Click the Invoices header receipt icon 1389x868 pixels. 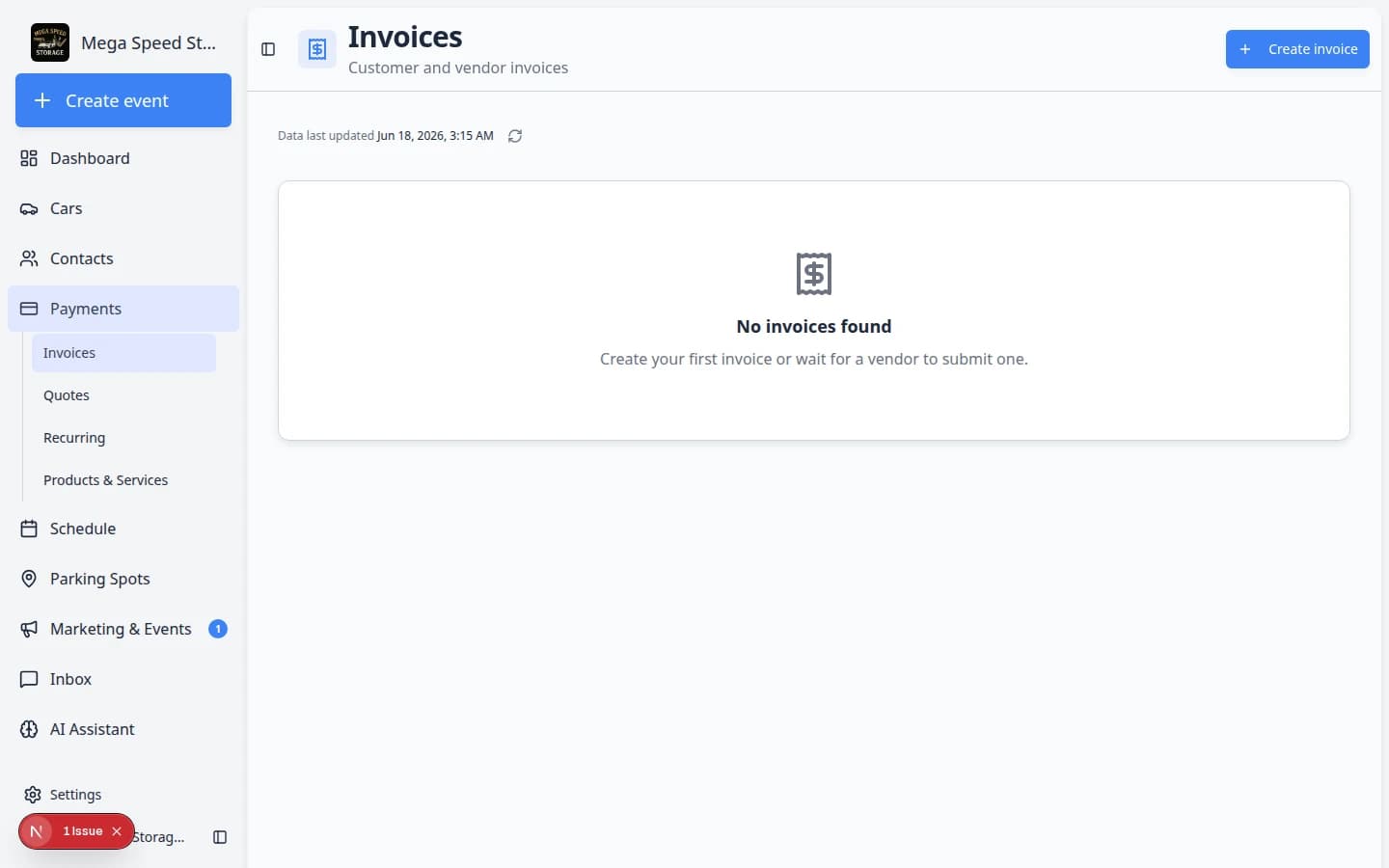[317, 49]
